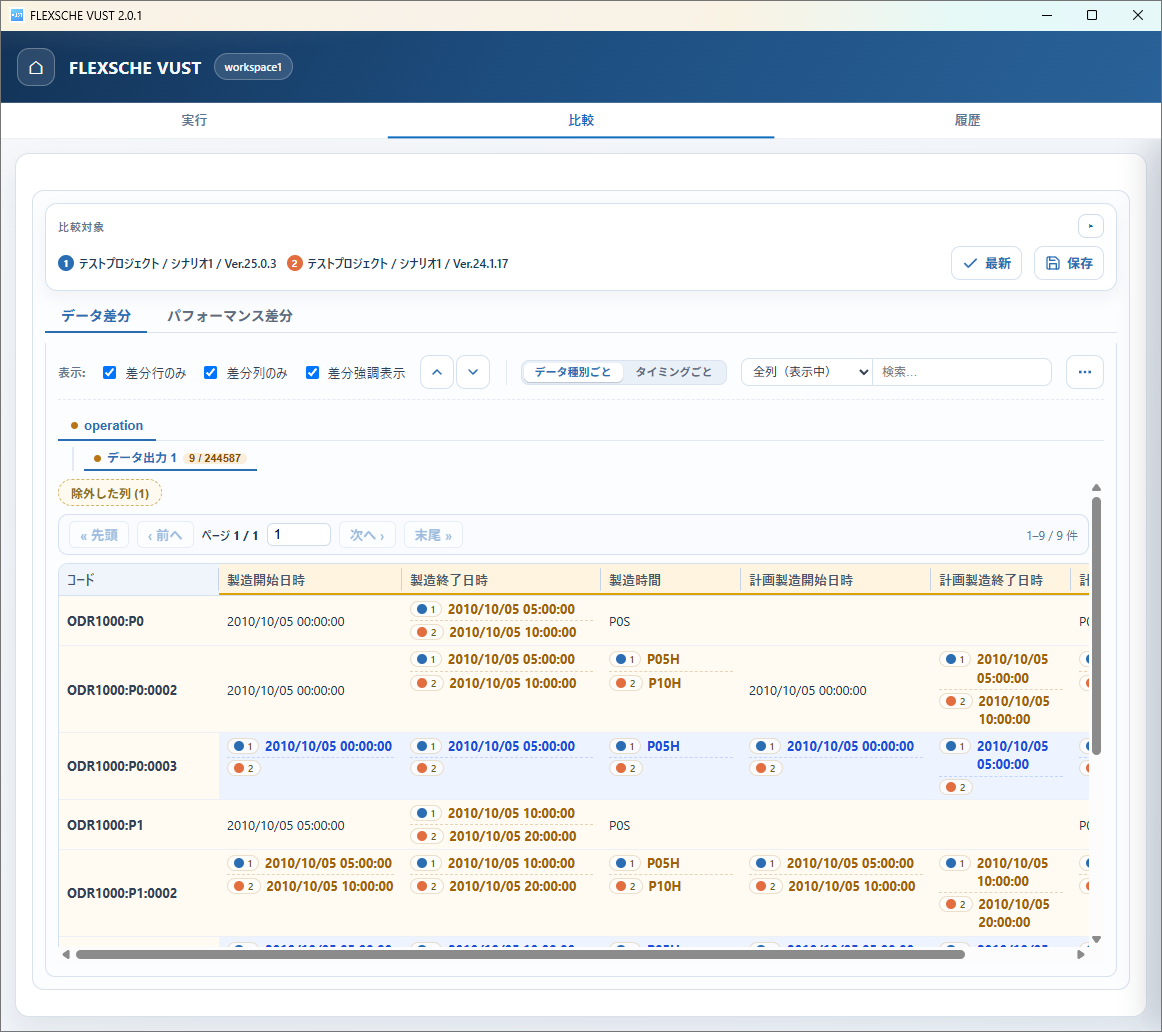Click the vertical scrollbar thumb
This screenshot has height=1032, width=1162.
pos(1096,626)
